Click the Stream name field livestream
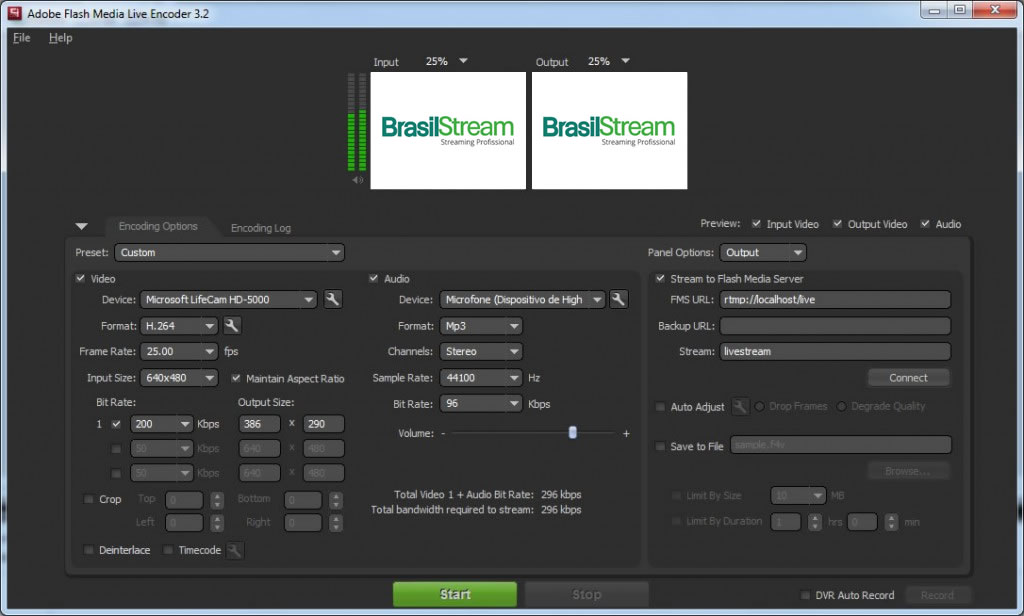 click(x=835, y=351)
